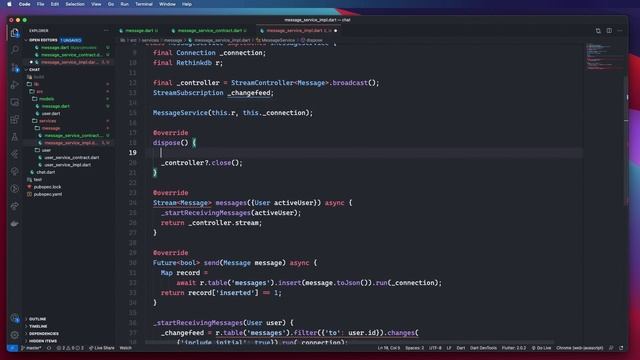Click Live Share in status bar
This screenshot has height=360, width=640.
[x=102, y=348]
